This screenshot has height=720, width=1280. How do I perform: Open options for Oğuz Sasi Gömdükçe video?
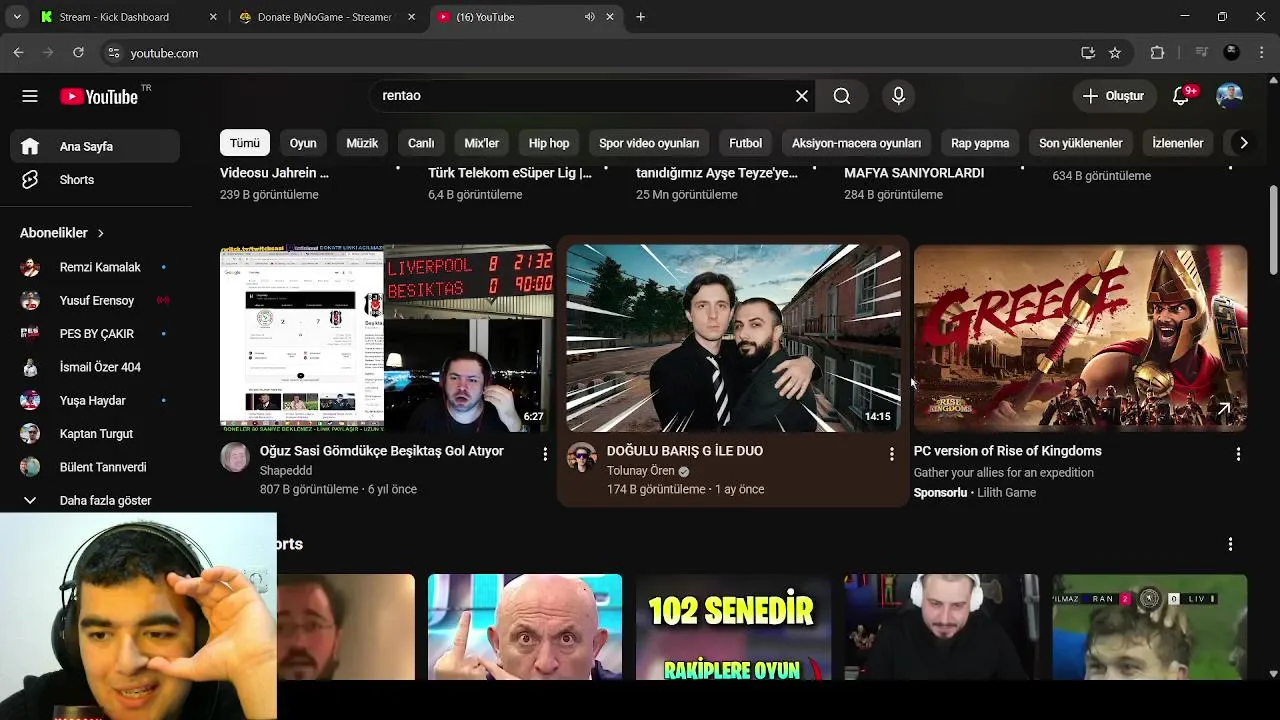click(x=545, y=454)
